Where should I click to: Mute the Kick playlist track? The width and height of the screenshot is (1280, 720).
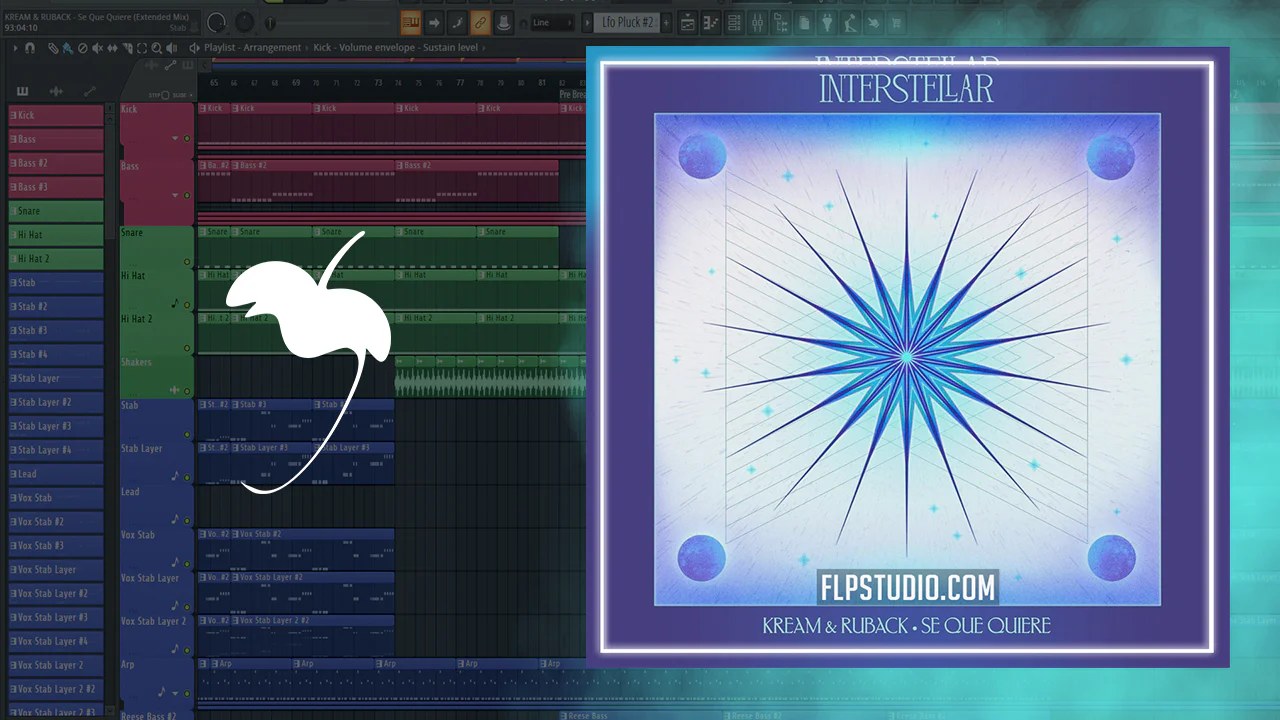187,138
